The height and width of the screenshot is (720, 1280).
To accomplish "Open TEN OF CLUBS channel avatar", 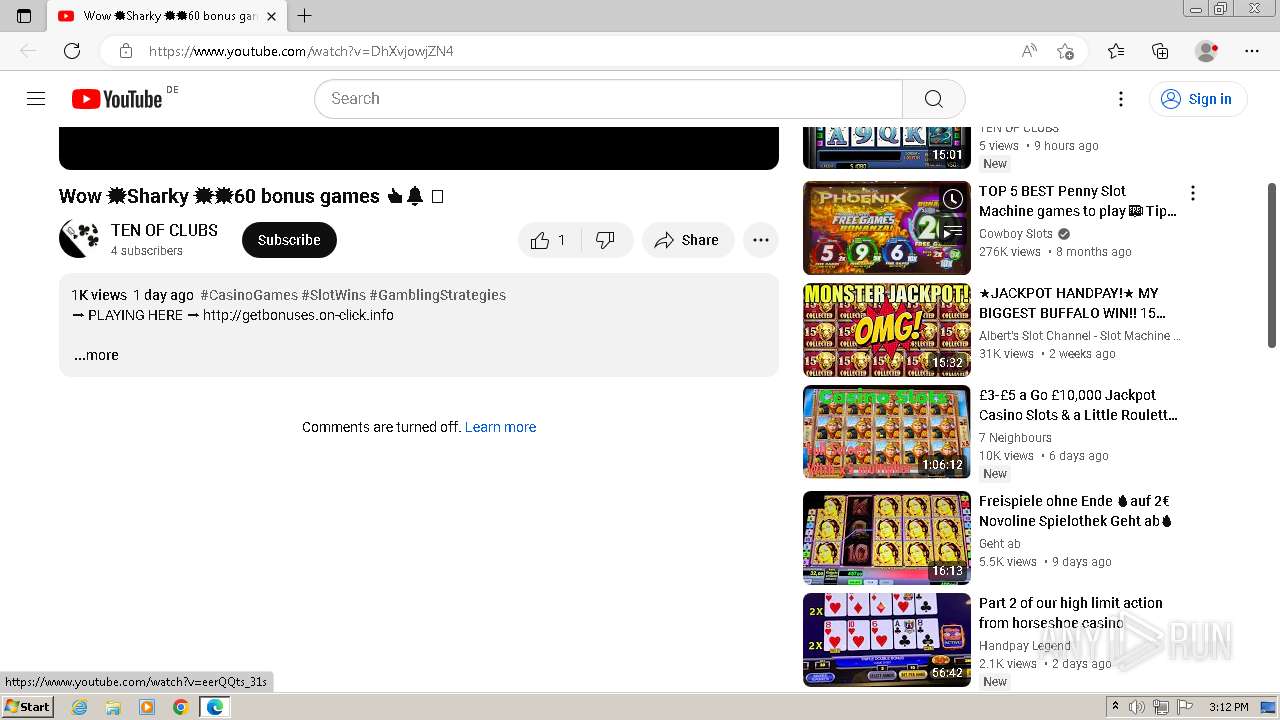I will pos(79,239).
